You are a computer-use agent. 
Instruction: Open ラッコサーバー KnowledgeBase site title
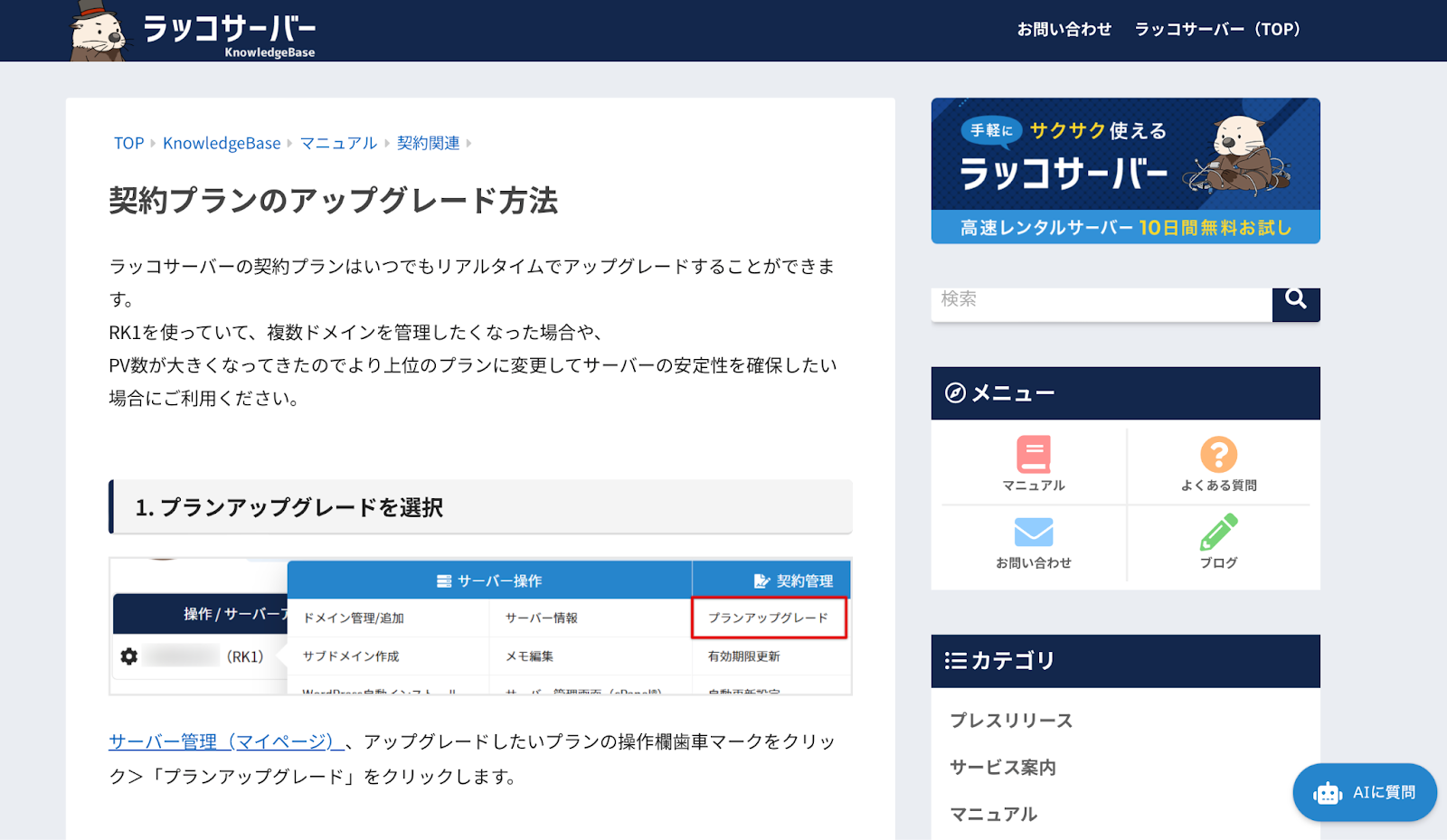[229, 34]
